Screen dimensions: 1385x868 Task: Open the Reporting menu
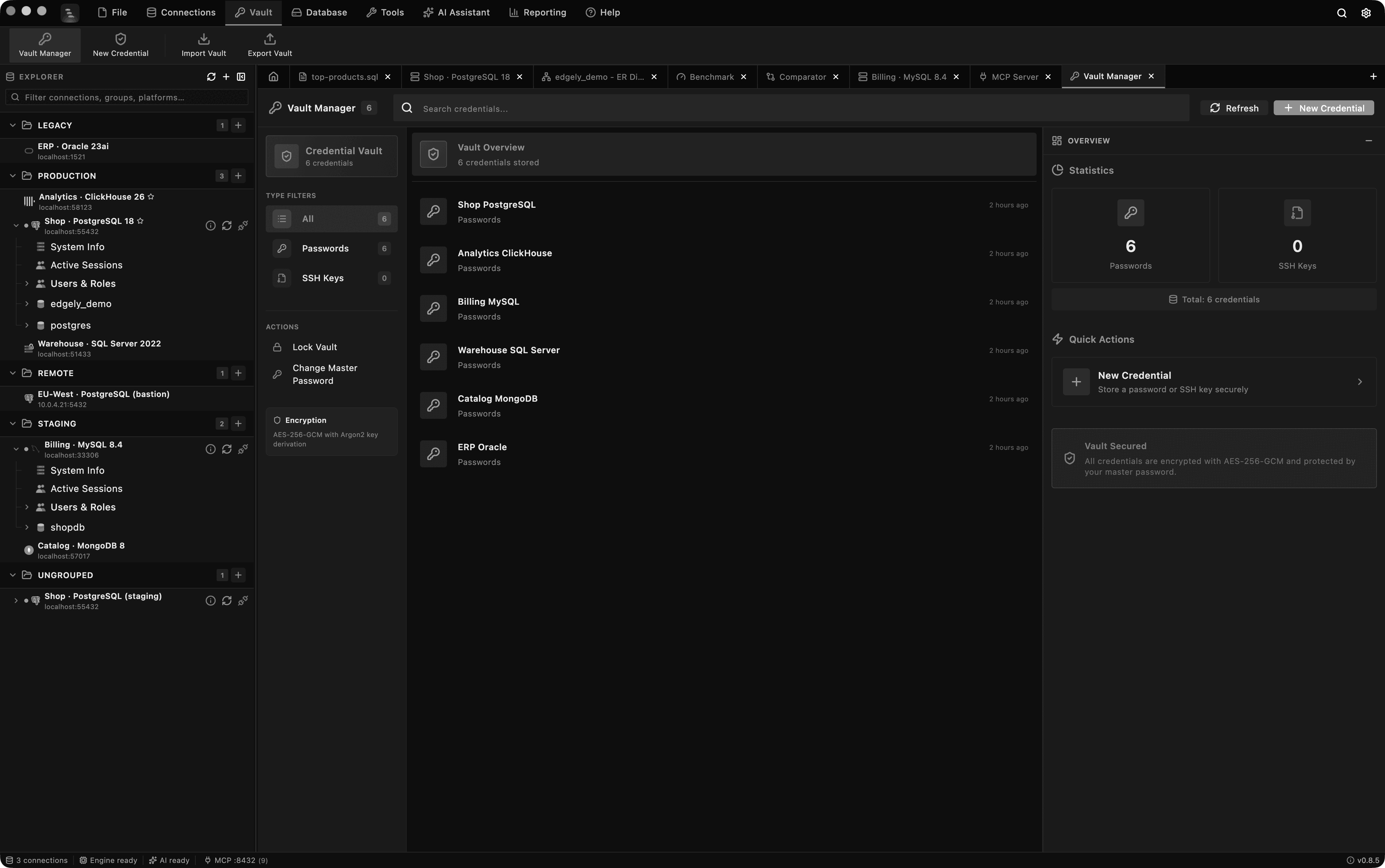tap(538, 13)
